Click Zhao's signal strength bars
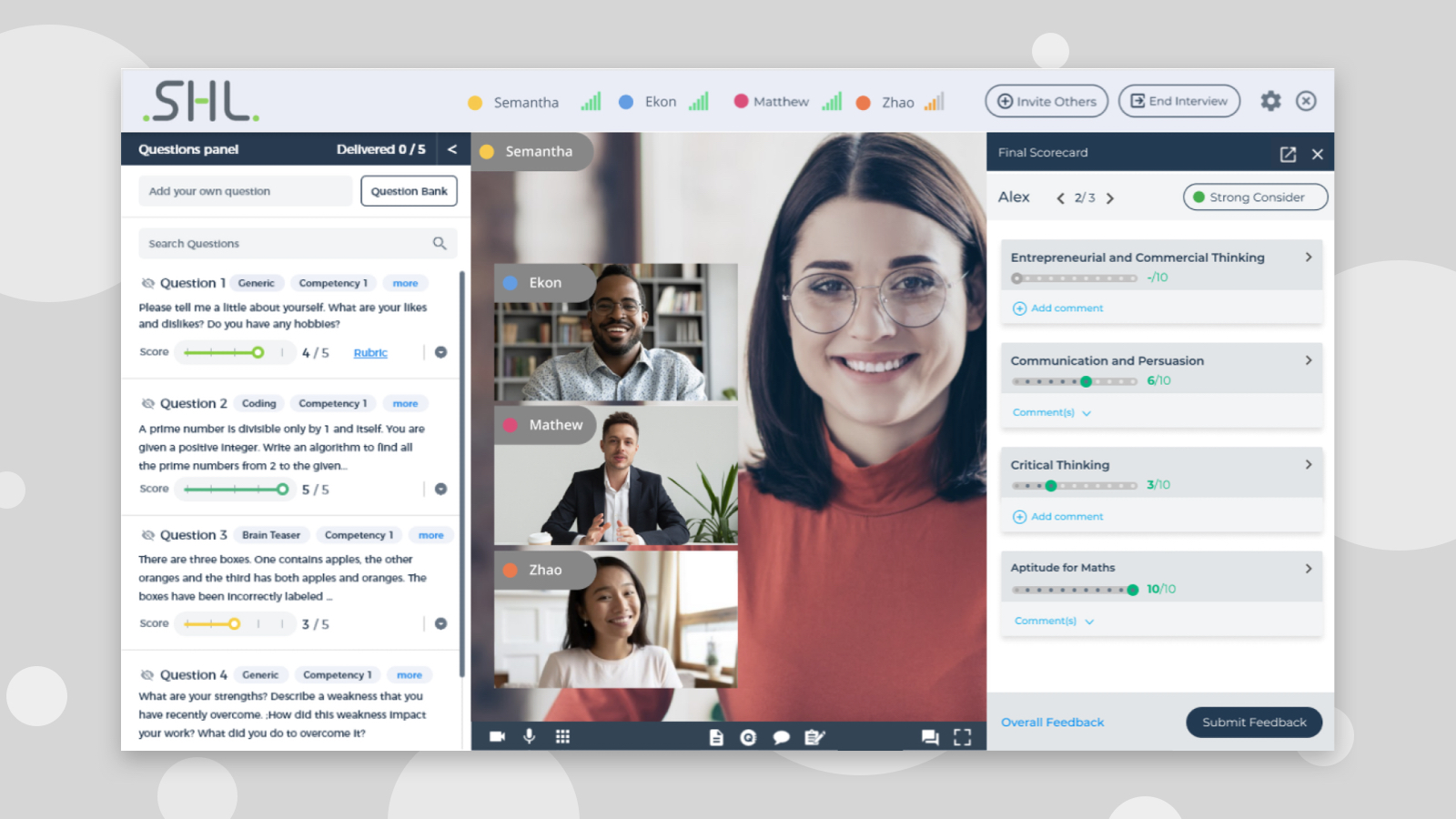The width and height of the screenshot is (1456, 819). pyautogui.click(x=934, y=101)
